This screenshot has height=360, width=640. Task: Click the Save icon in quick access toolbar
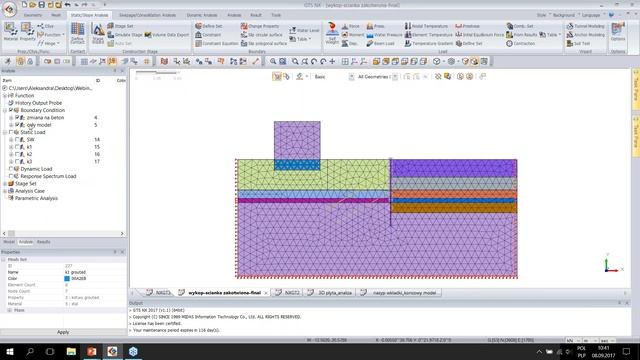[x=42, y=5]
